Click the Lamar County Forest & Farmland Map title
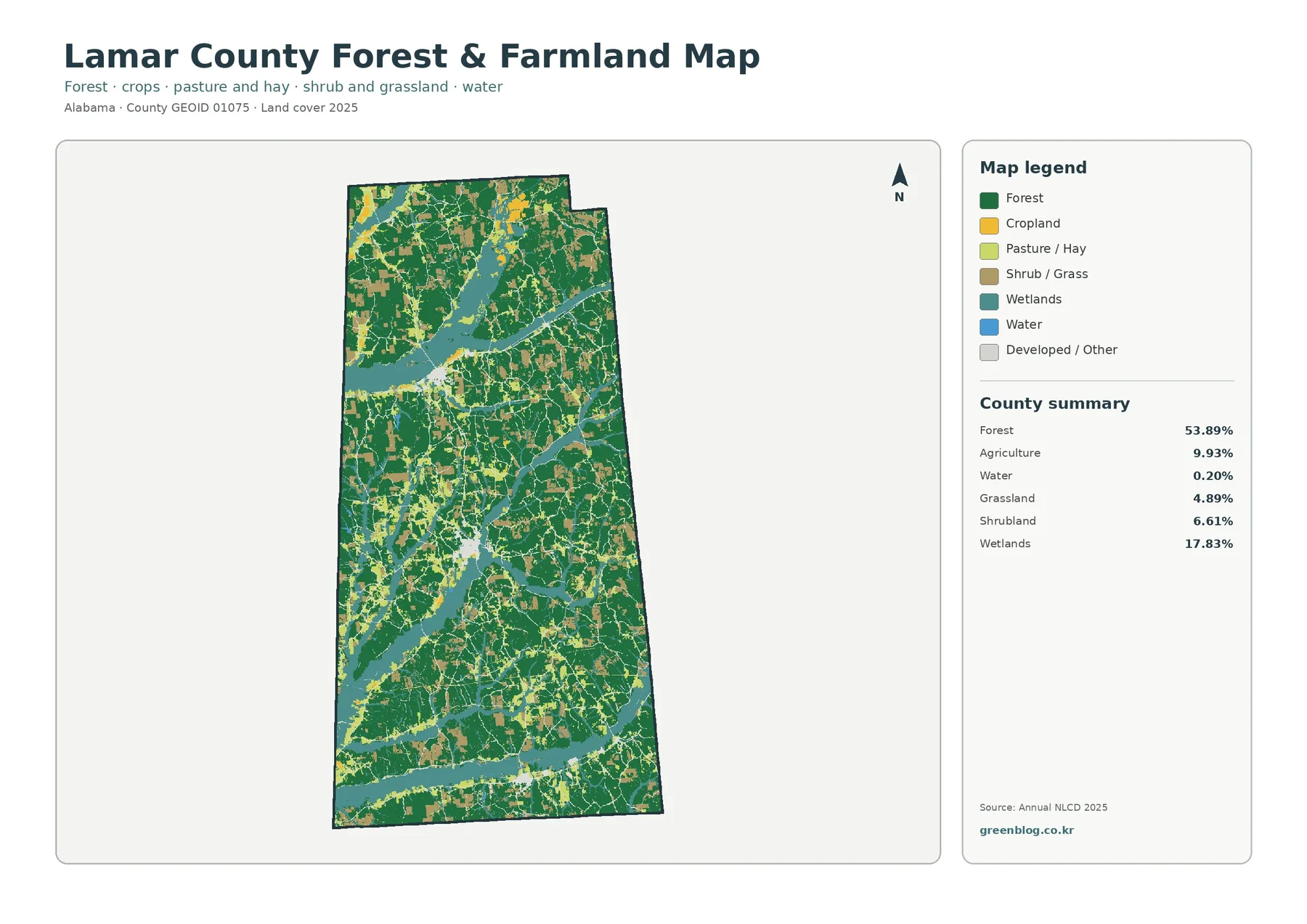This screenshot has height=924, width=1307. click(412, 57)
